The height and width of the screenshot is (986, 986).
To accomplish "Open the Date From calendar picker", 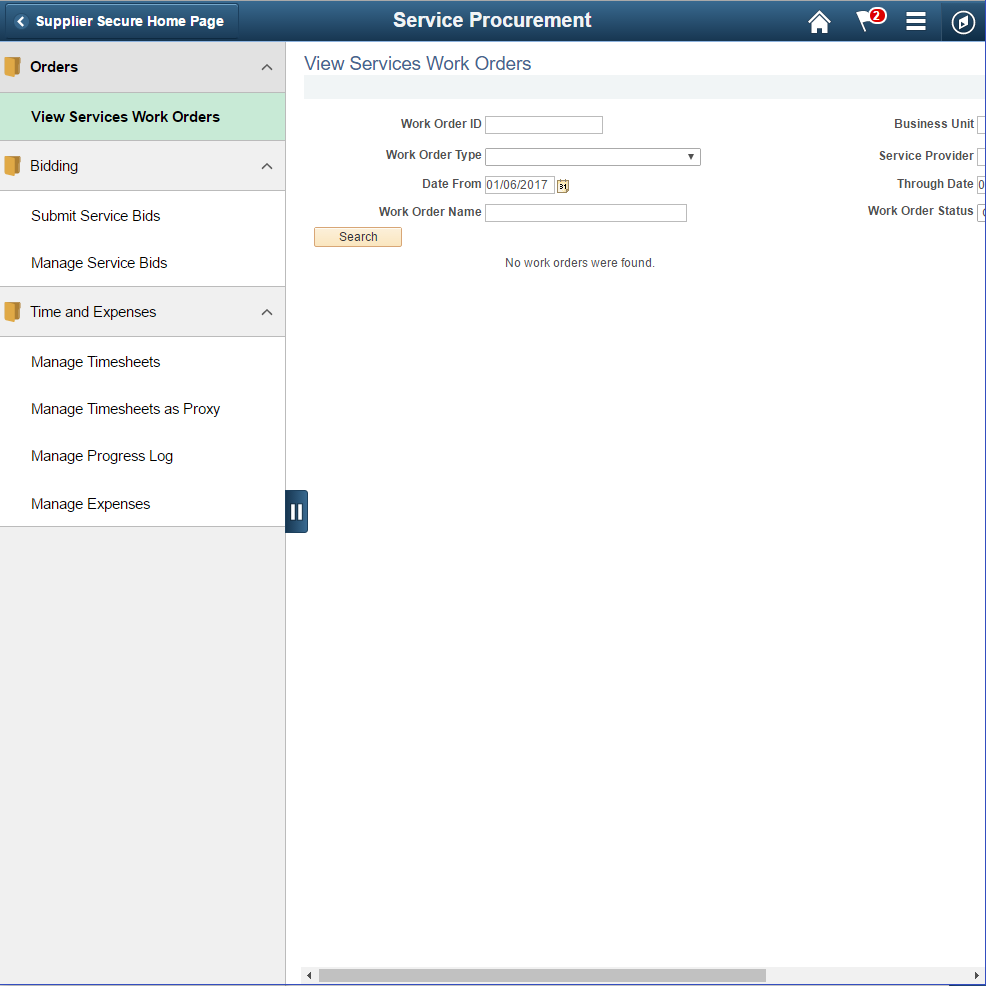I will (x=563, y=186).
